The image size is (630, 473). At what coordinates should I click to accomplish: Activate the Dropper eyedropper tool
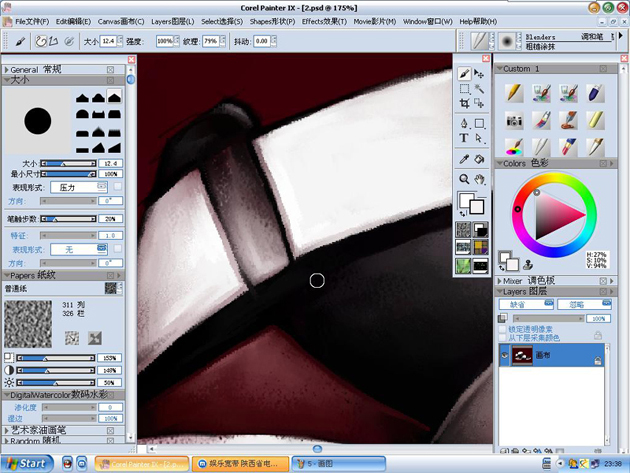click(464, 160)
